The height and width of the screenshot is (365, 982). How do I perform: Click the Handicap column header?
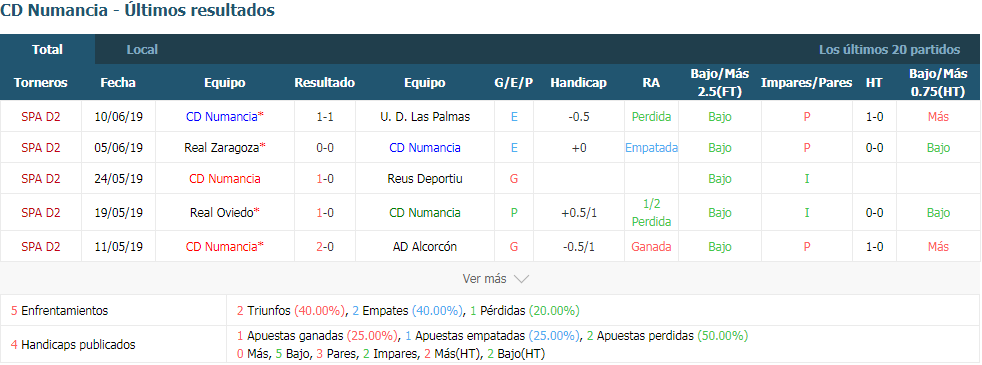tap(579, 83)
